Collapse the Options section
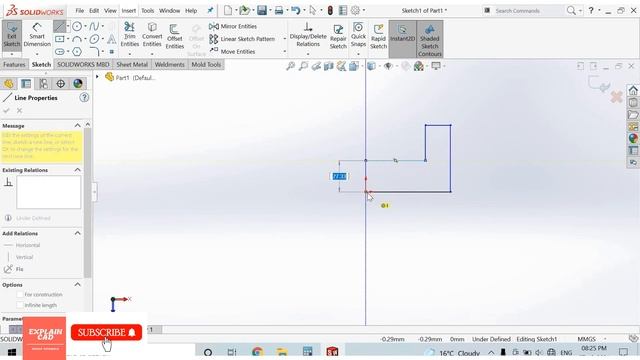This screenshot has width=640, height=360. (78, 284)
